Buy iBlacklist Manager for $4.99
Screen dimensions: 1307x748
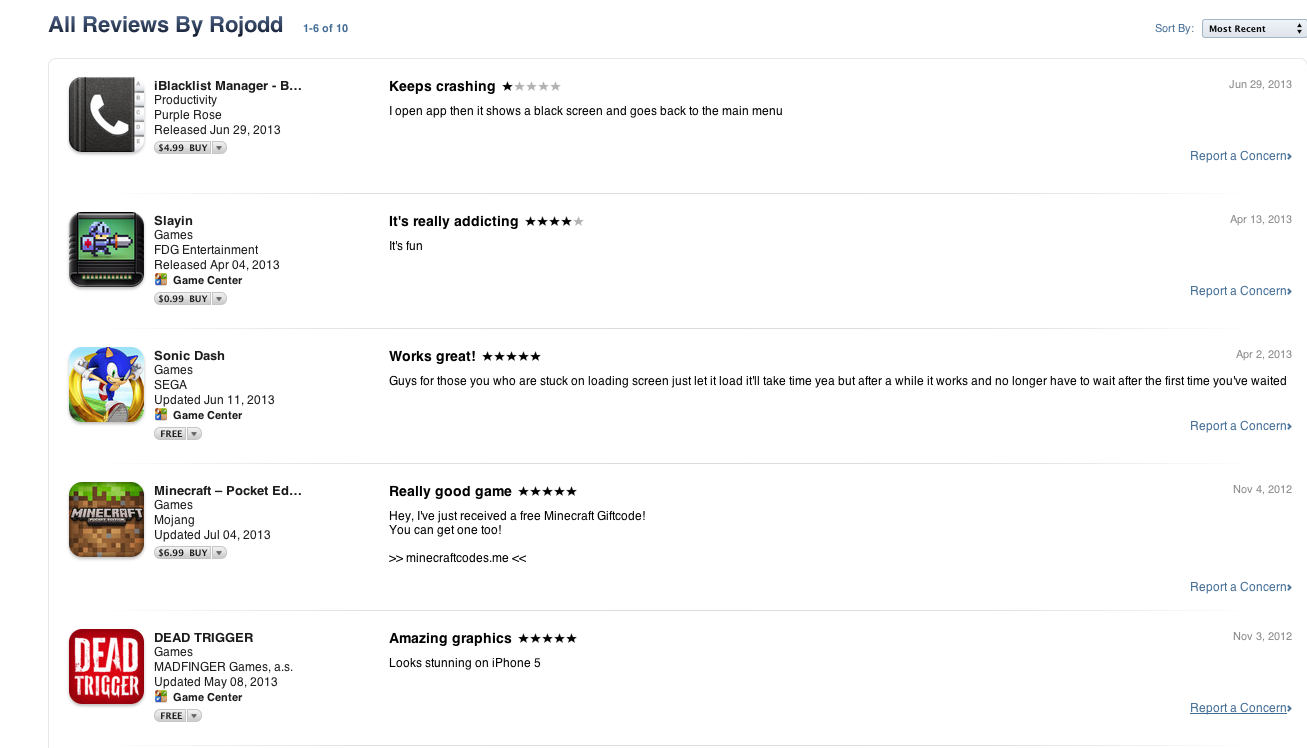click(x=183, y=148)
